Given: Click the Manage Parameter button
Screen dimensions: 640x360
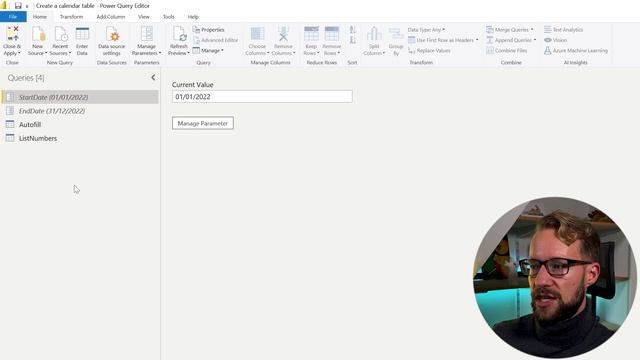Looking at the screenshot, I should tap(203, 123).
